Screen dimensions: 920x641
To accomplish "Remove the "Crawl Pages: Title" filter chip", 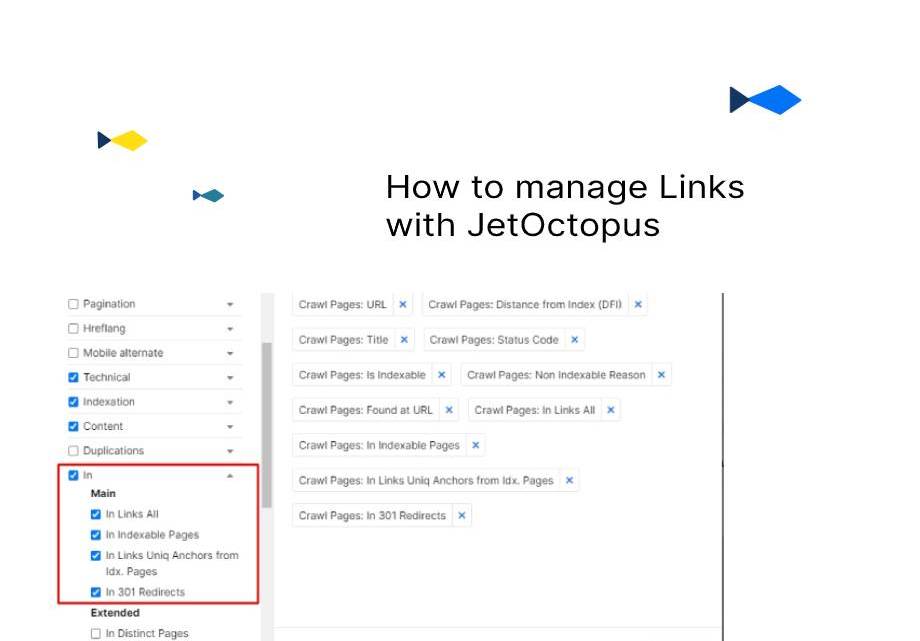I will click(402, 340).
